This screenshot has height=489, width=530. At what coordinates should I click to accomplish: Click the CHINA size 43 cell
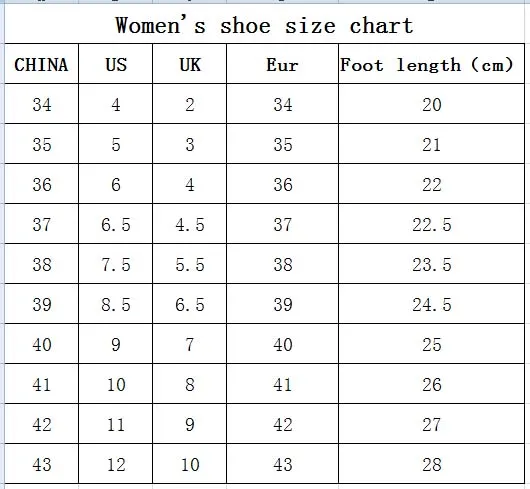(42, 464)
